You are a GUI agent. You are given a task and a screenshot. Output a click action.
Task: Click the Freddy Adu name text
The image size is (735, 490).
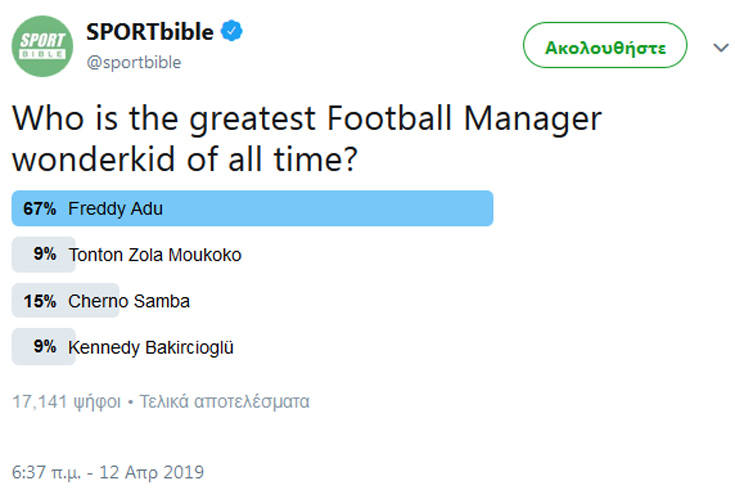coord(115,209)
